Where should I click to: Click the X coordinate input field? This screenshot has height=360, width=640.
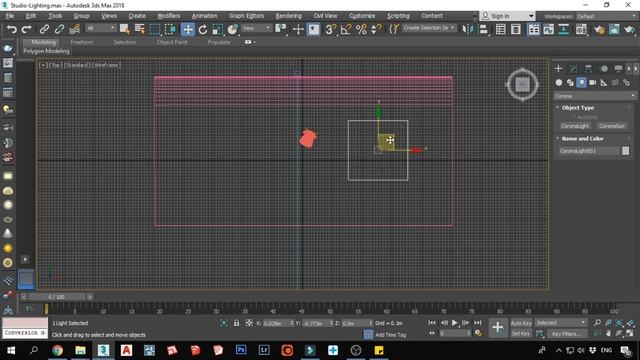(x=277, y=323)
